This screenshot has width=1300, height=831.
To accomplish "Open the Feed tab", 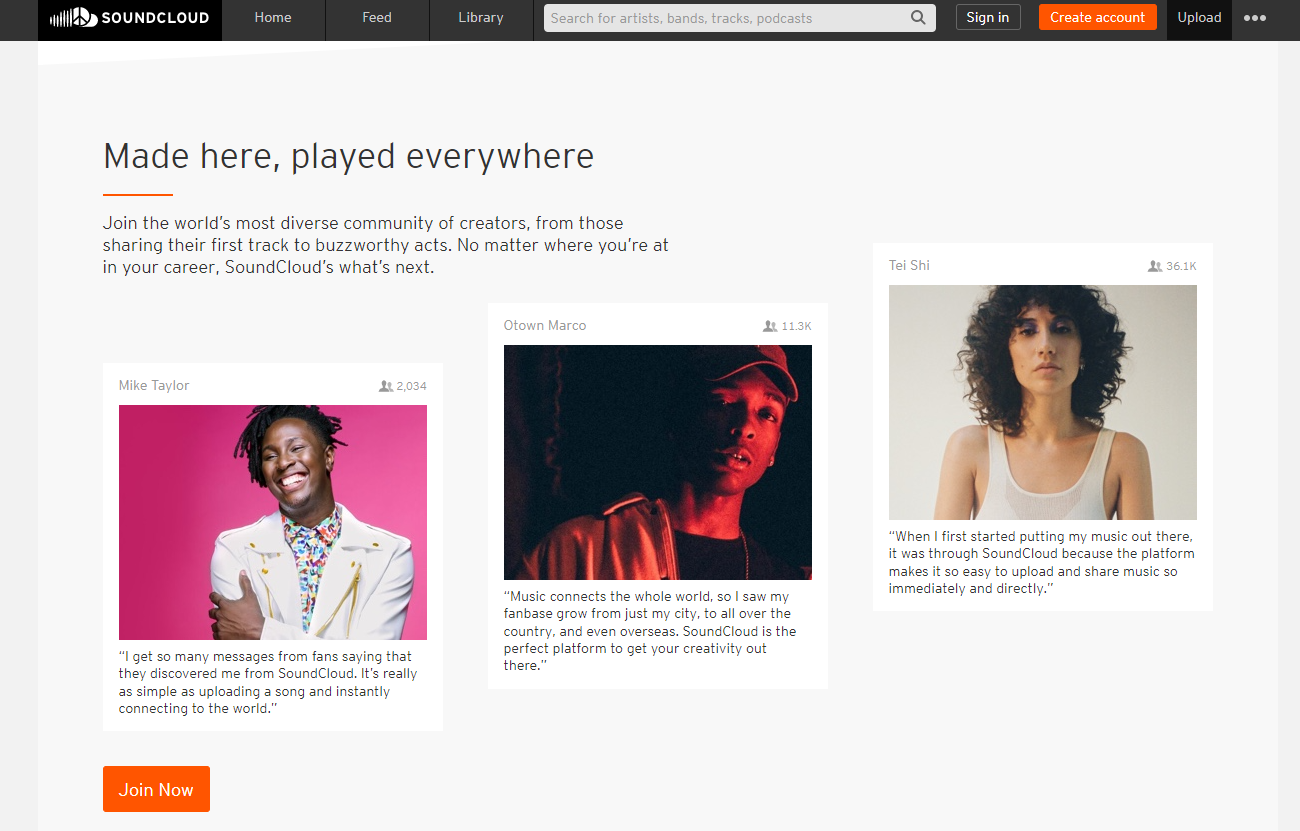I will coord(377,18).
